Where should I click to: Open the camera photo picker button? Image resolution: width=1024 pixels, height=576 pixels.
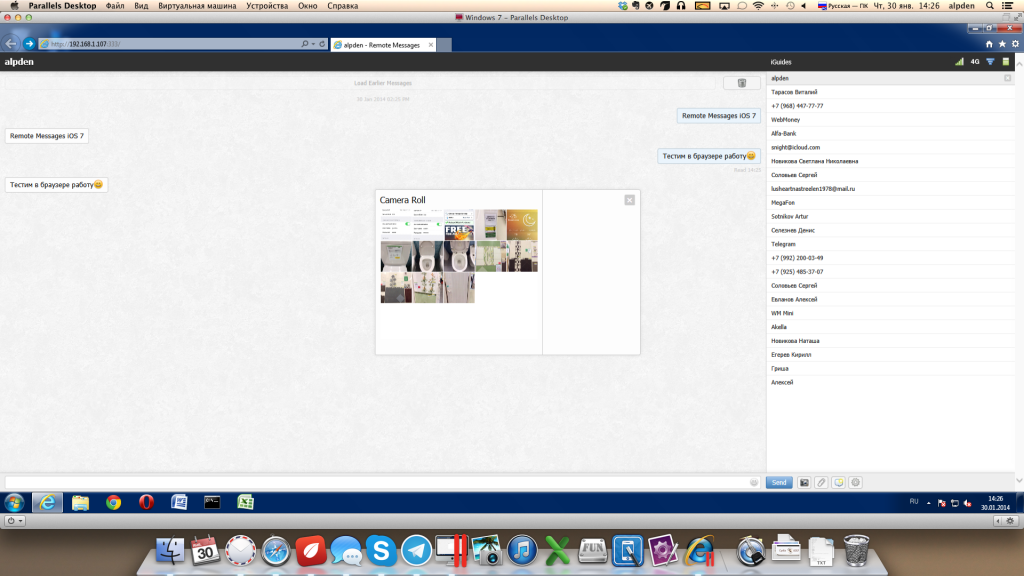coord(804,483)
